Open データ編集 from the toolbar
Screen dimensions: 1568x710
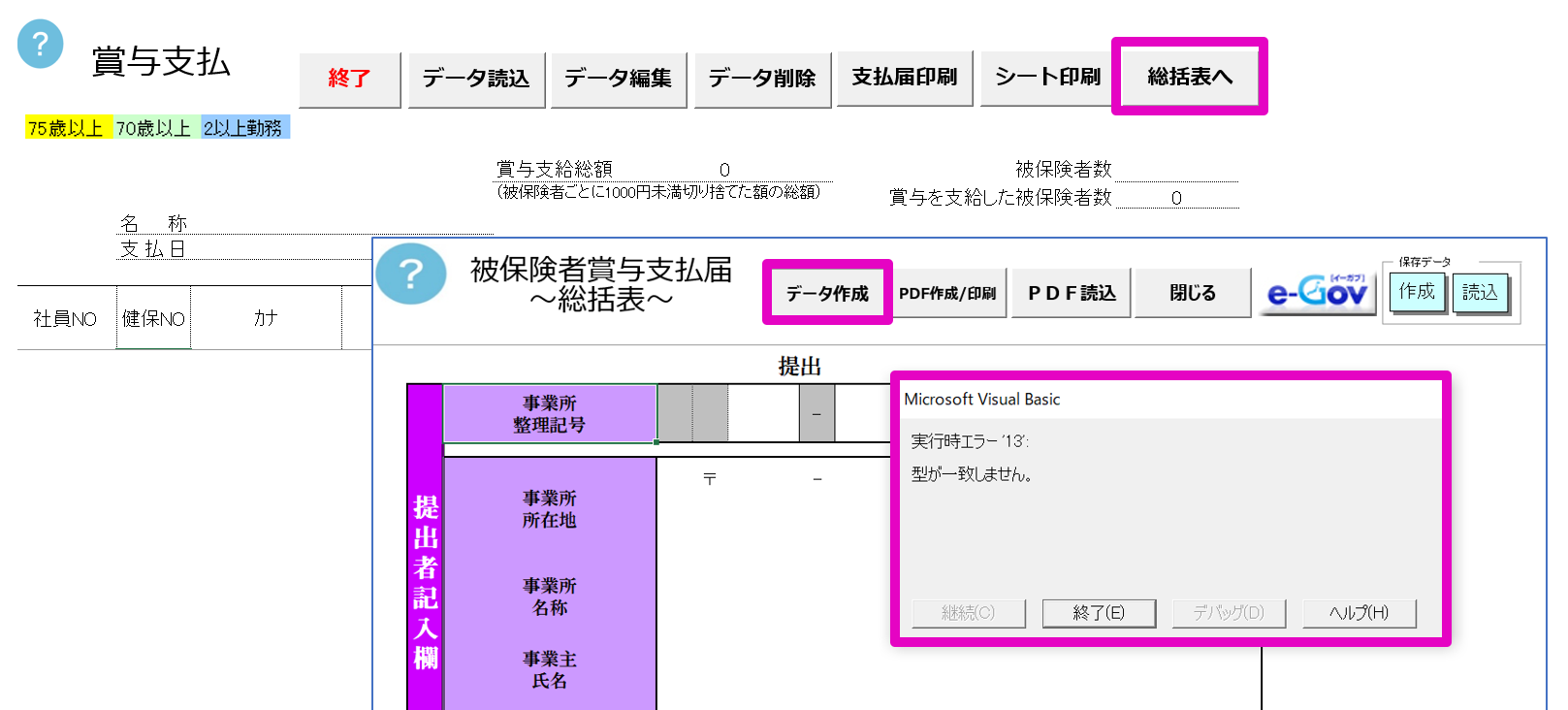click(618, 79)
